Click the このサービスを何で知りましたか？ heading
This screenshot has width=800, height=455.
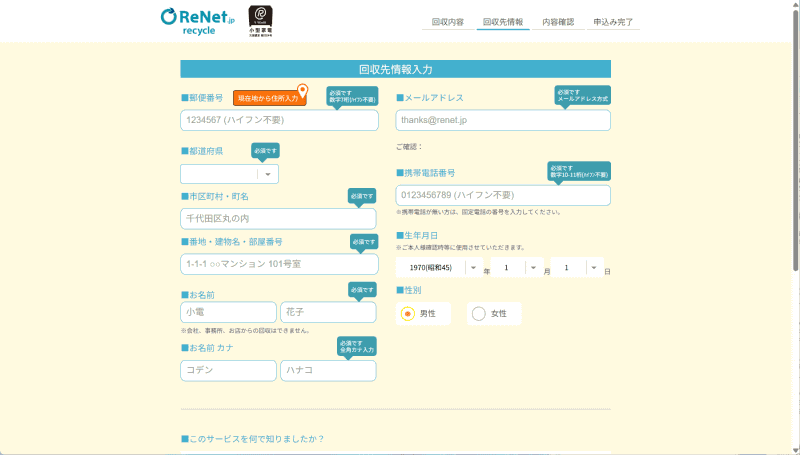click(253, 439)
